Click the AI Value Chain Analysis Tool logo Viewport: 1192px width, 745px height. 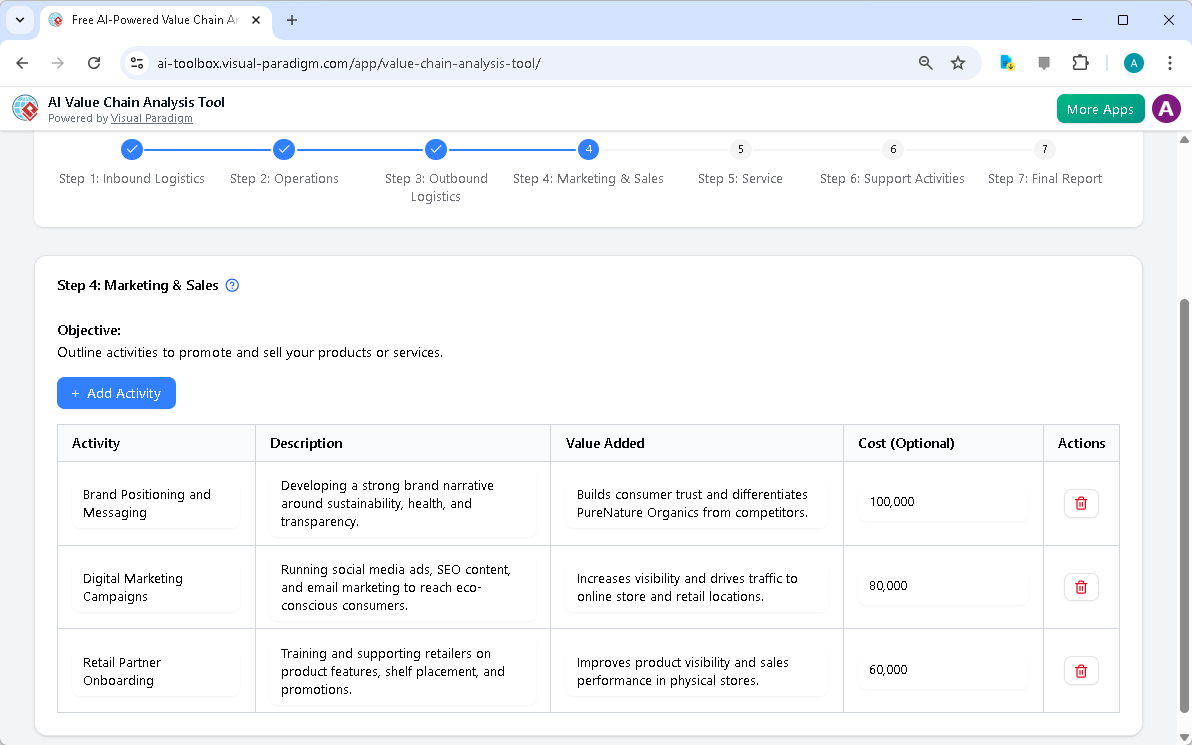24,108
